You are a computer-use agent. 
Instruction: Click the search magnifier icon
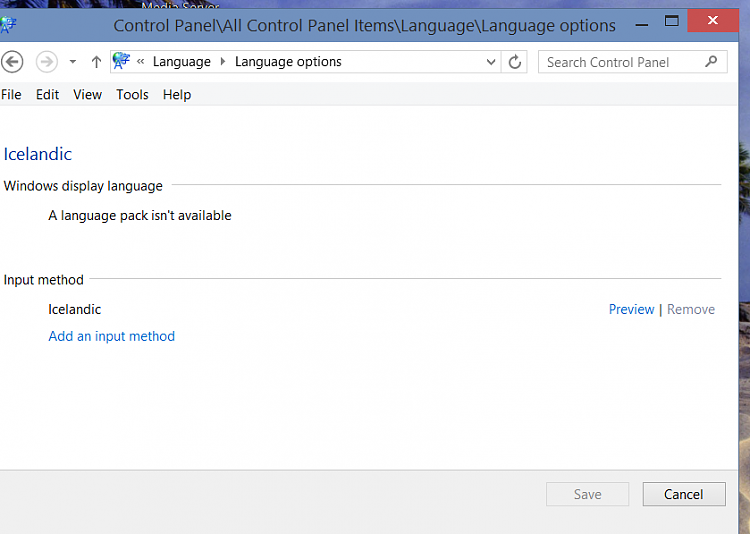(x=711, y=61)
